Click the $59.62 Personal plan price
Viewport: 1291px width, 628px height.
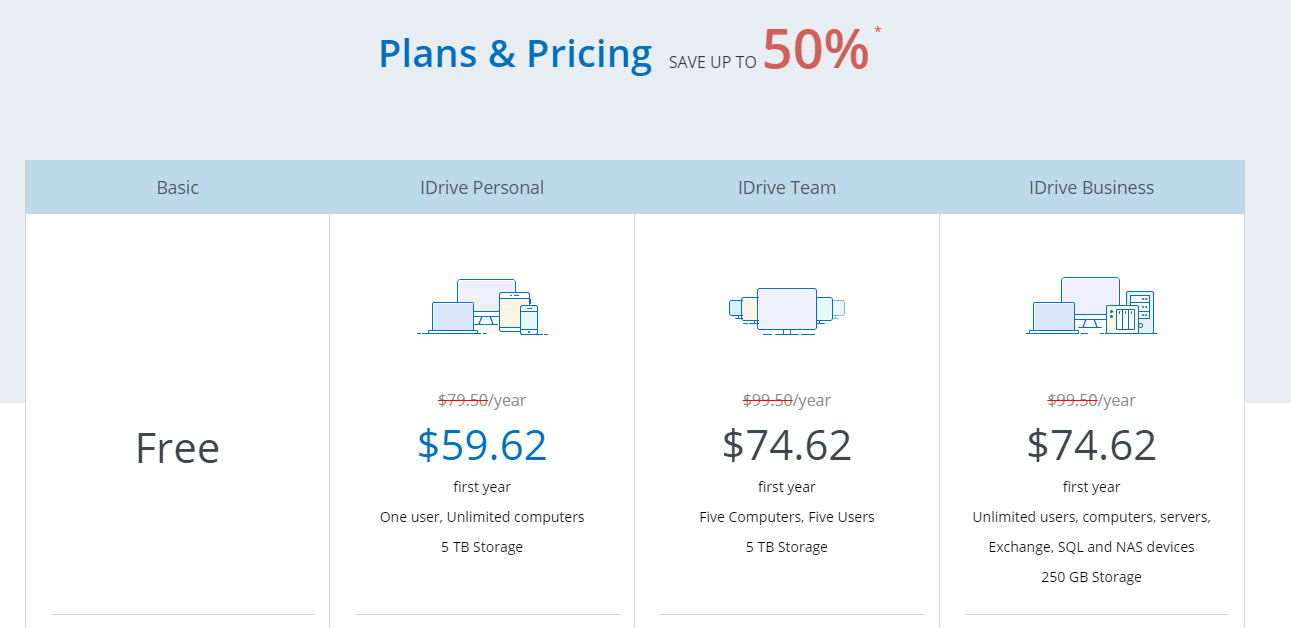[482, 445]
